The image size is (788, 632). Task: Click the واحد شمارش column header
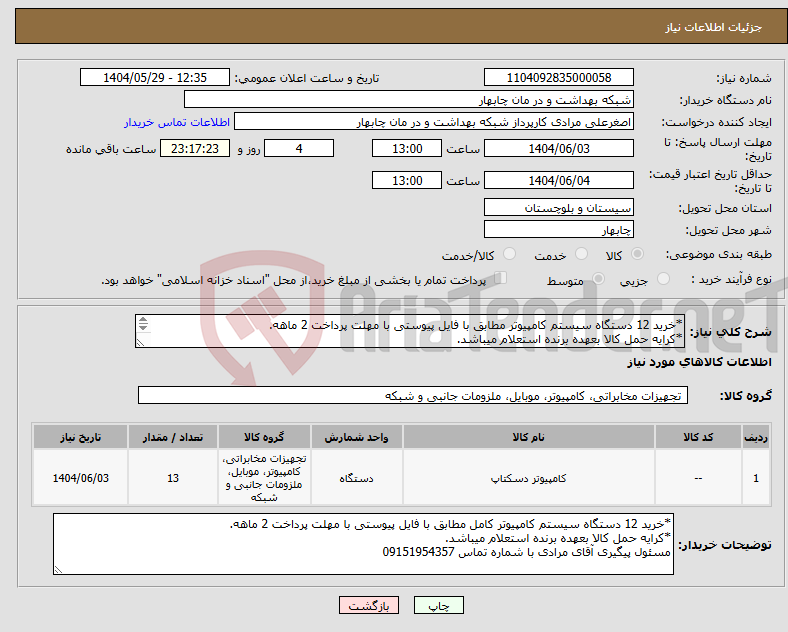tap(356, 437)
